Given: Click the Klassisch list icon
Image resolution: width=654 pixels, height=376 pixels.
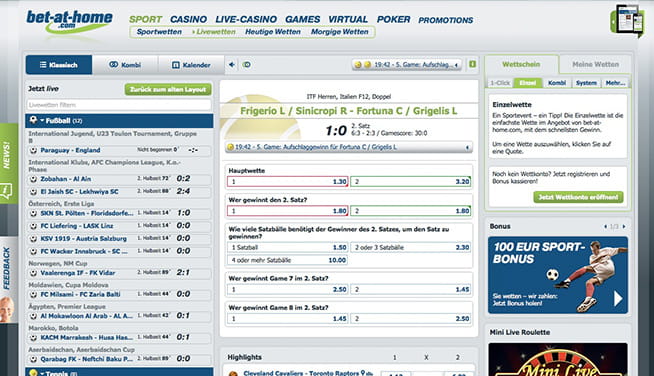Looking at the screenshot, I should [x=43, y=65].
